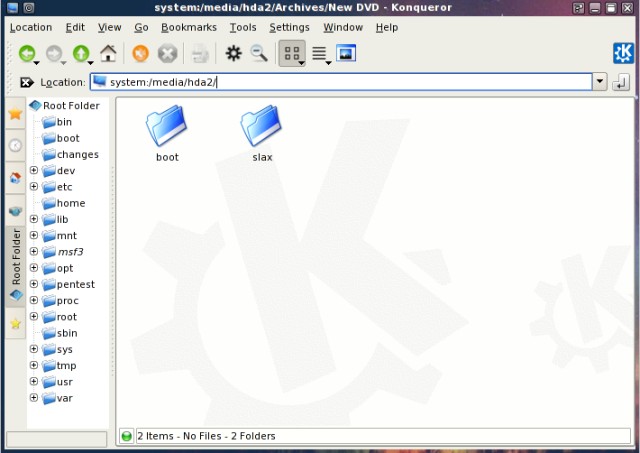The height and width of the screenshot is (453, 640).
Task: Expand the etc folder tree node
Action: click(34, 186)
